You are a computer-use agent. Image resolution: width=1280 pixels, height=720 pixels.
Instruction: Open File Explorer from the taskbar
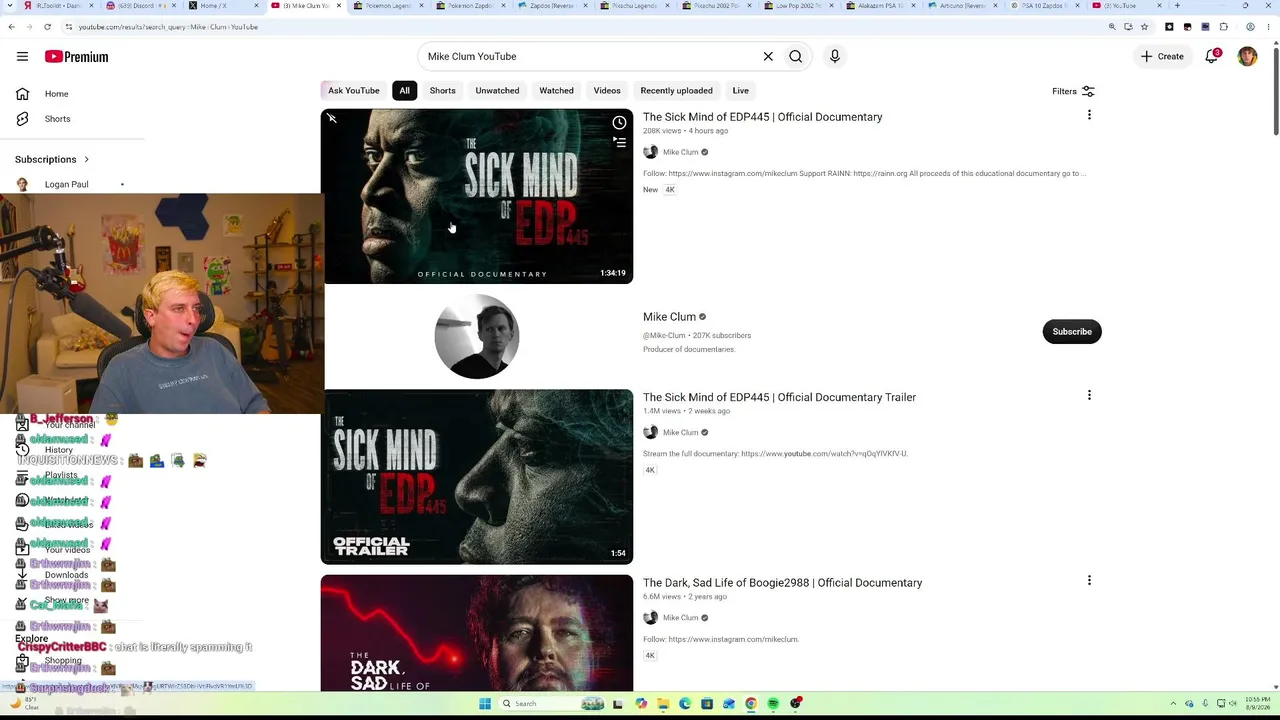coord(662,704)
